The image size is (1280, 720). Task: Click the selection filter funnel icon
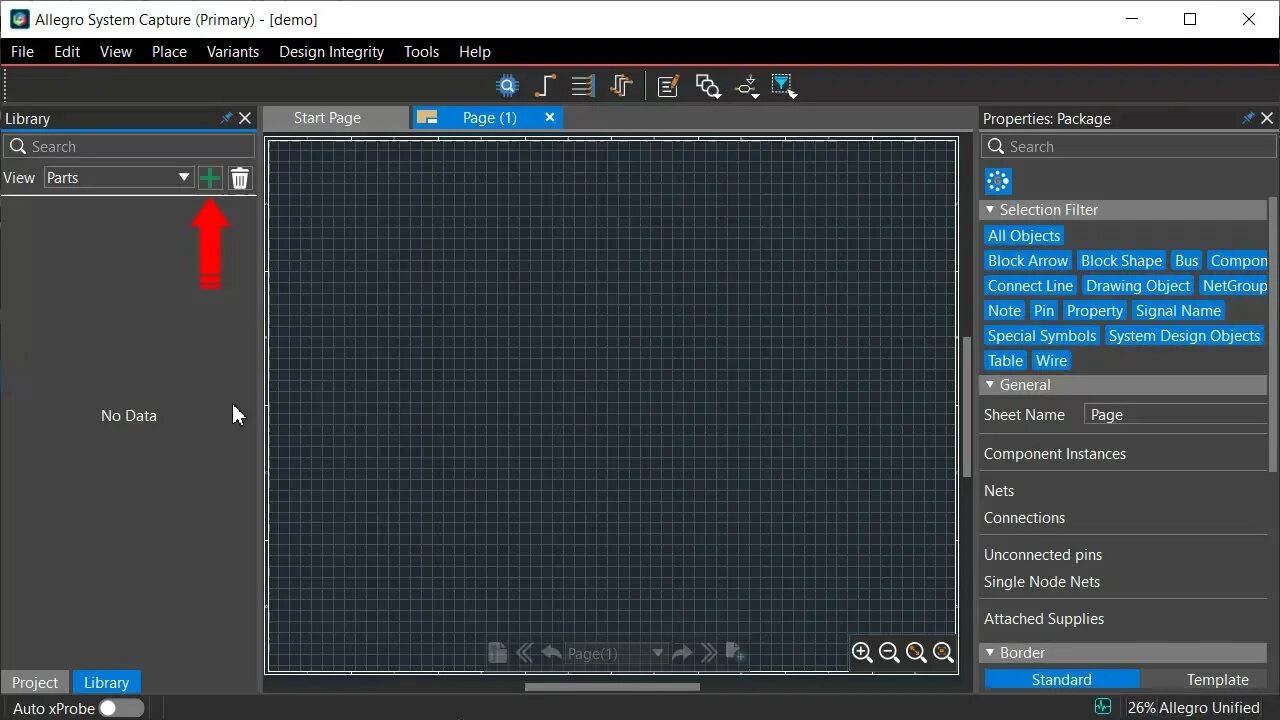(x=784, y=86)
